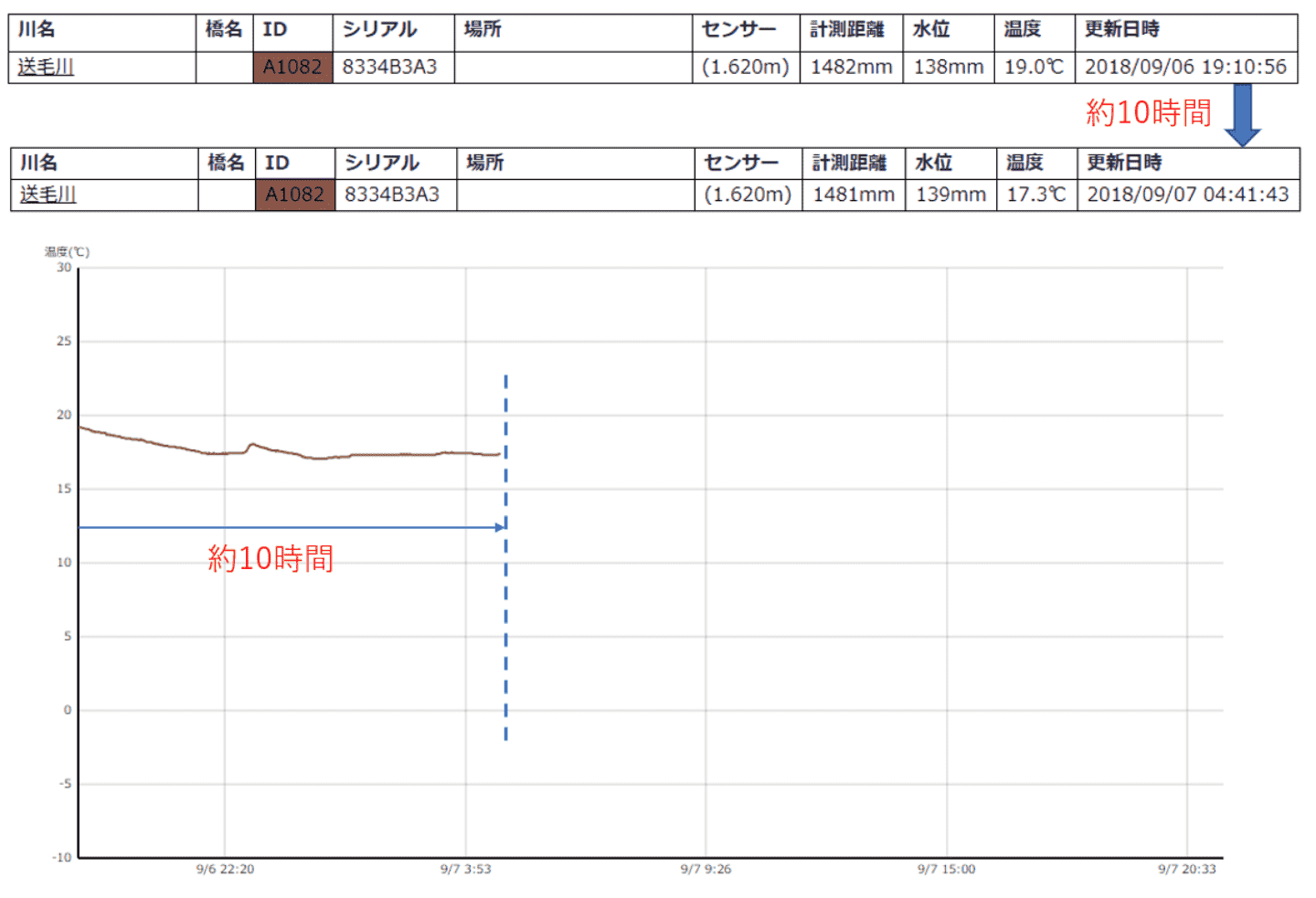Select the 2018/09/07 04:41:43 timestamp cell
1316x898 pixels.
pyautogui.click(x=1187, y=195)
